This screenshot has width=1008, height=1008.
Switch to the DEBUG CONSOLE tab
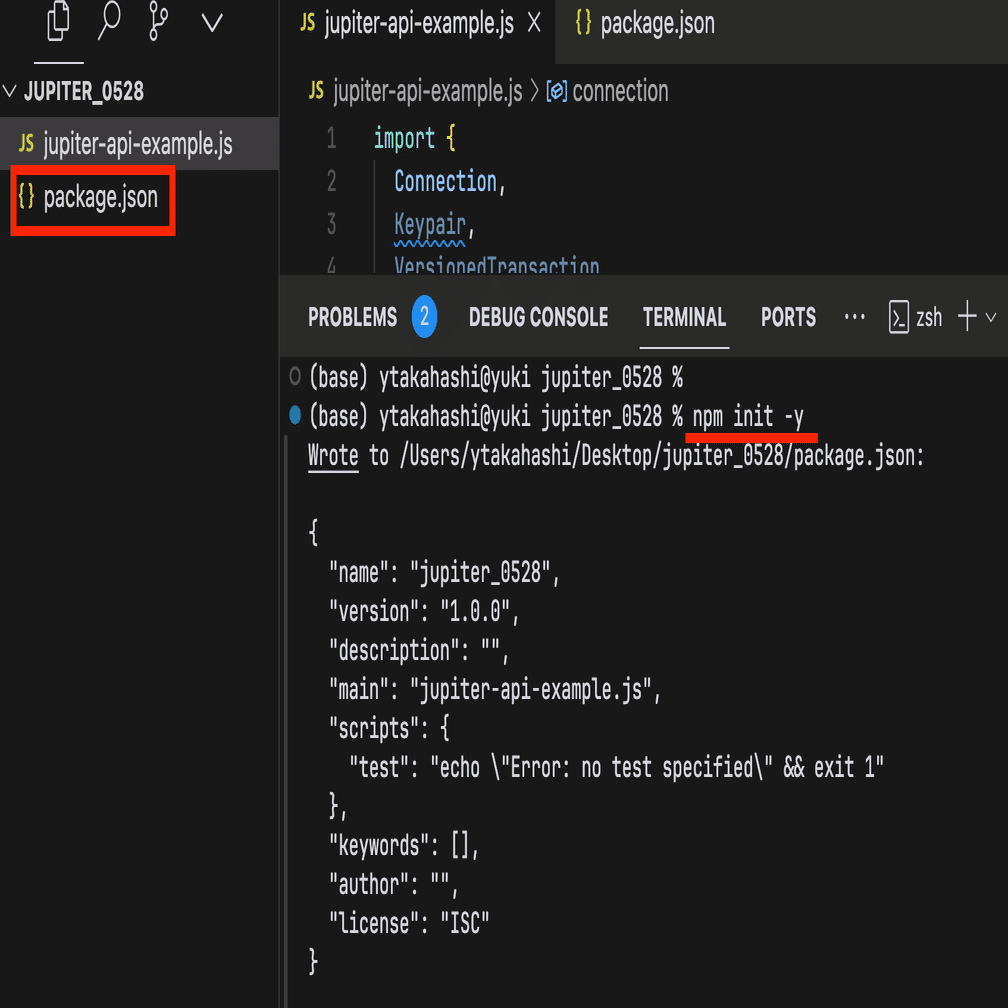click(x=538, y=317)
